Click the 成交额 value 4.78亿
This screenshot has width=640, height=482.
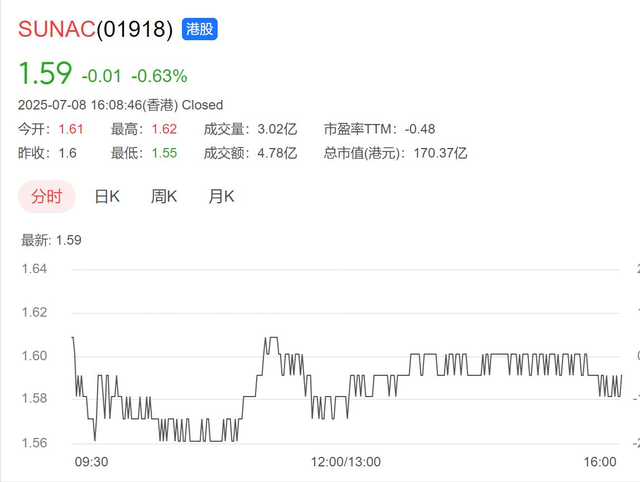(x=277, y=153)
